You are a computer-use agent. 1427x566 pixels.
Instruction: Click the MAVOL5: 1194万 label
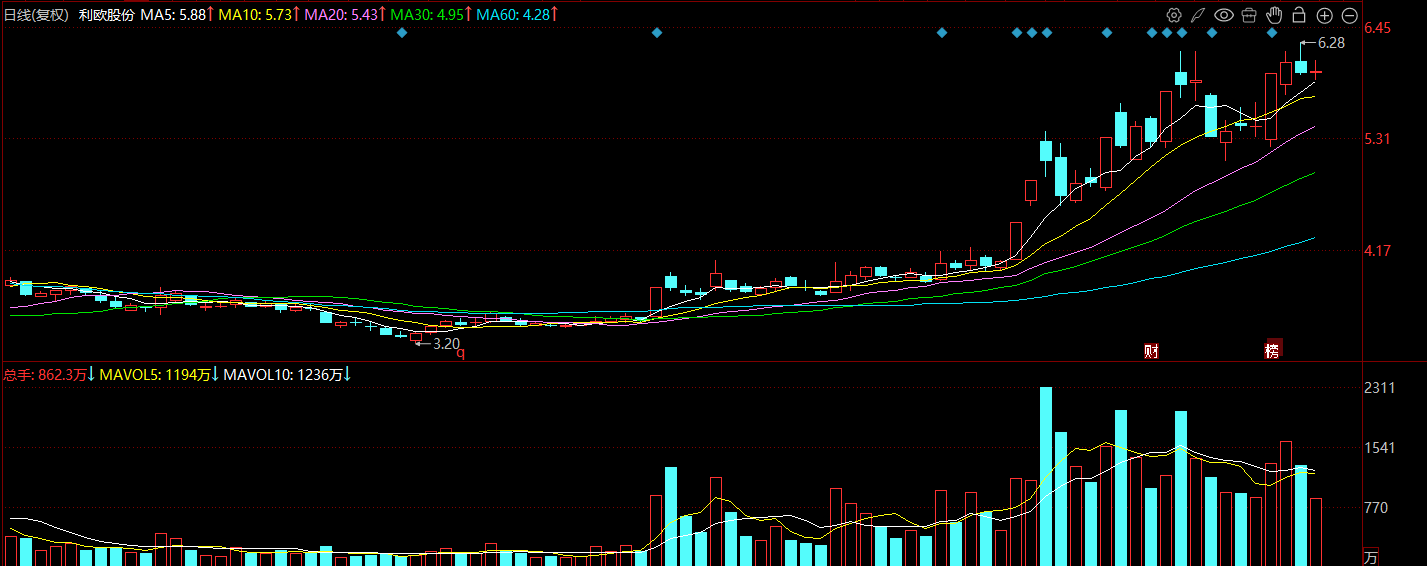click(x=155, y=375)
